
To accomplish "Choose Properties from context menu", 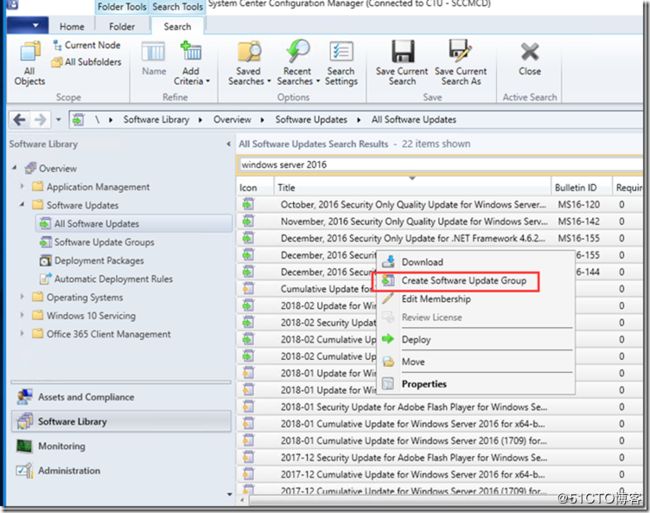I will coord(475,384).
